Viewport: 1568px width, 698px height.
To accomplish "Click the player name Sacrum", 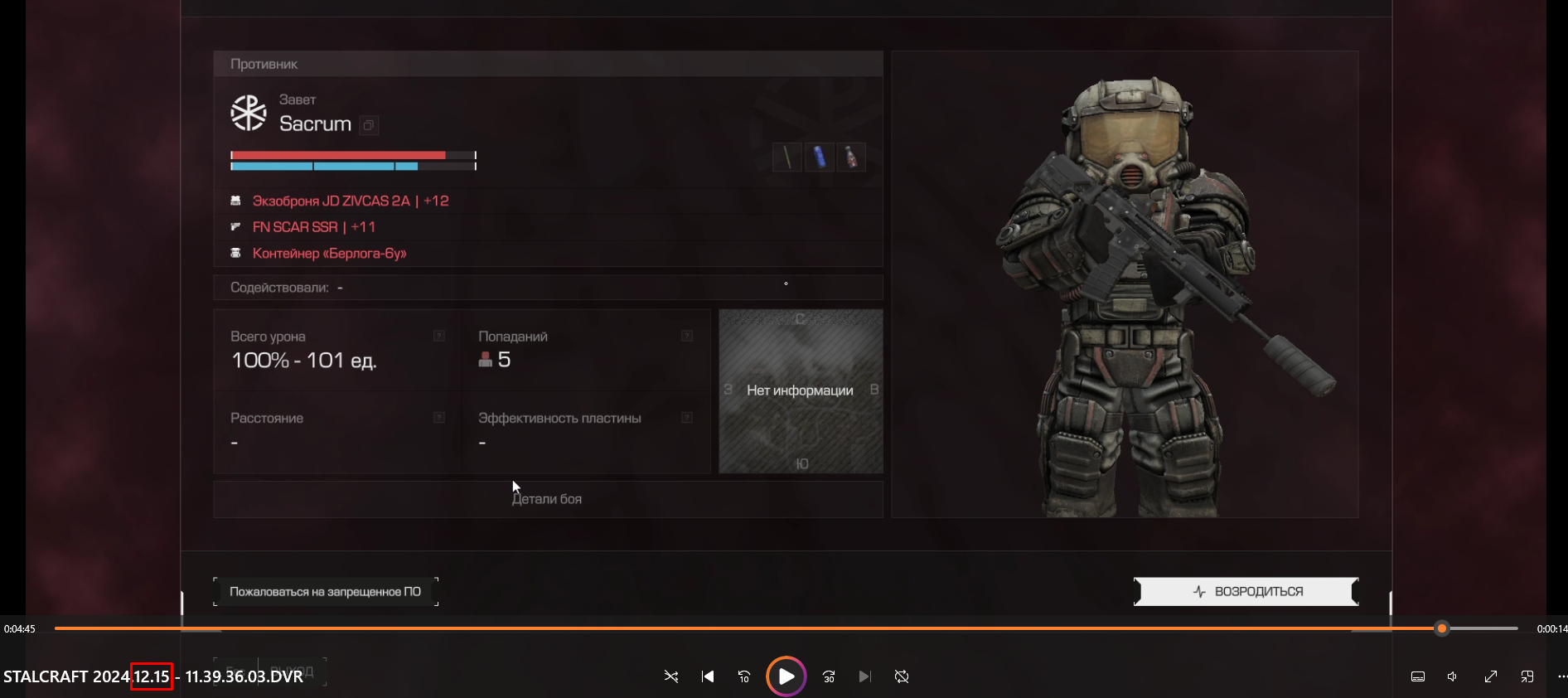I will 315,124.
